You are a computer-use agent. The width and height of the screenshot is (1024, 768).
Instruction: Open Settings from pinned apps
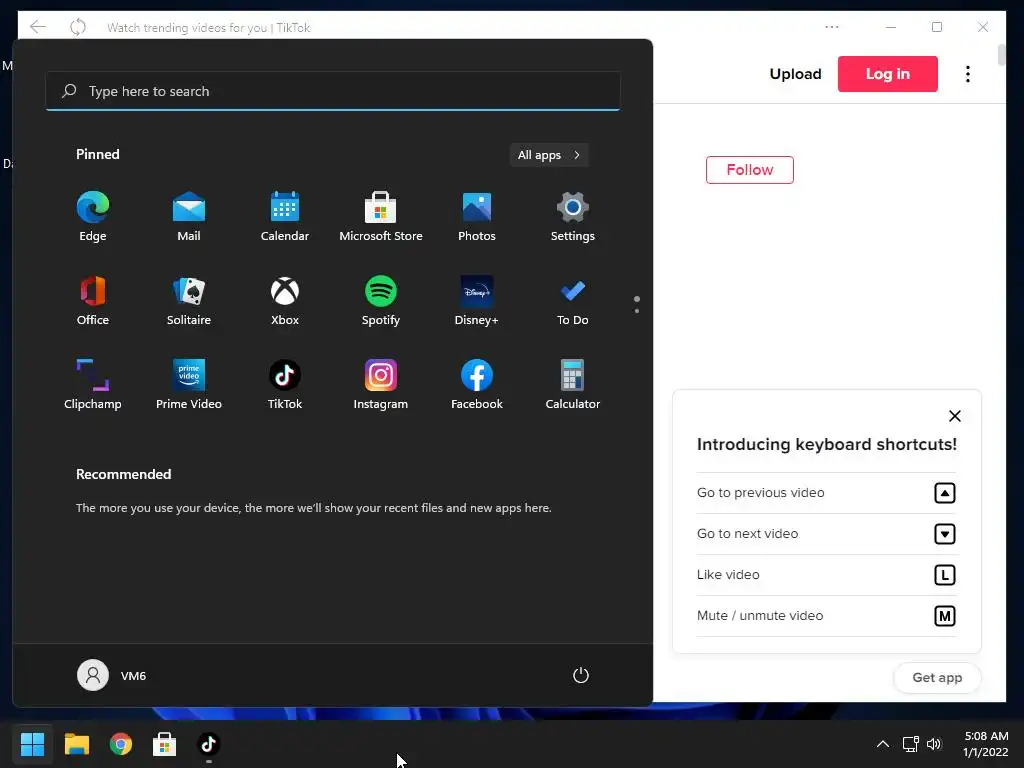(x=573, y=217)
